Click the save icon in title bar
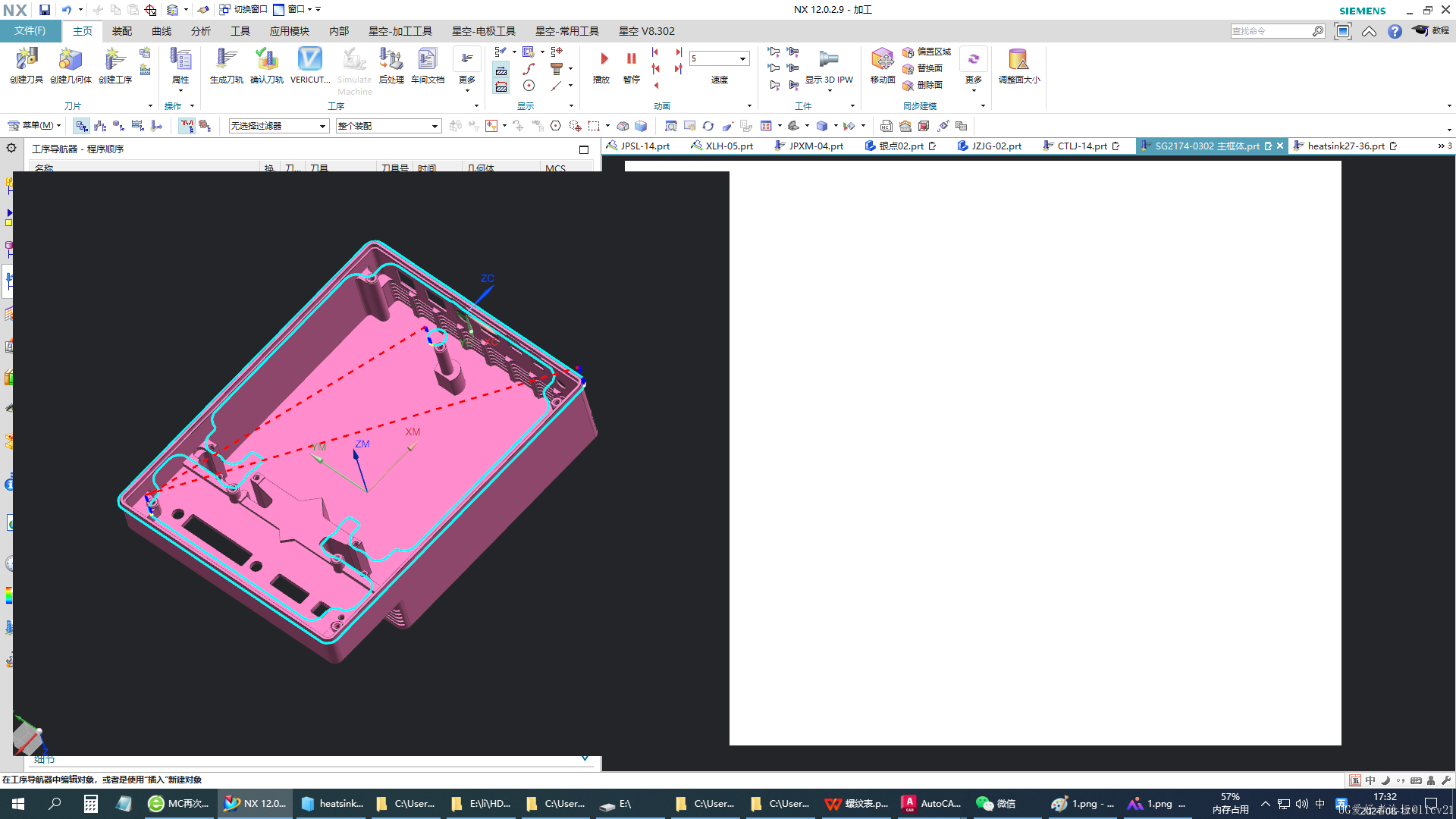The height and width of the screenshot is (819, 1456). coord(45,10)
